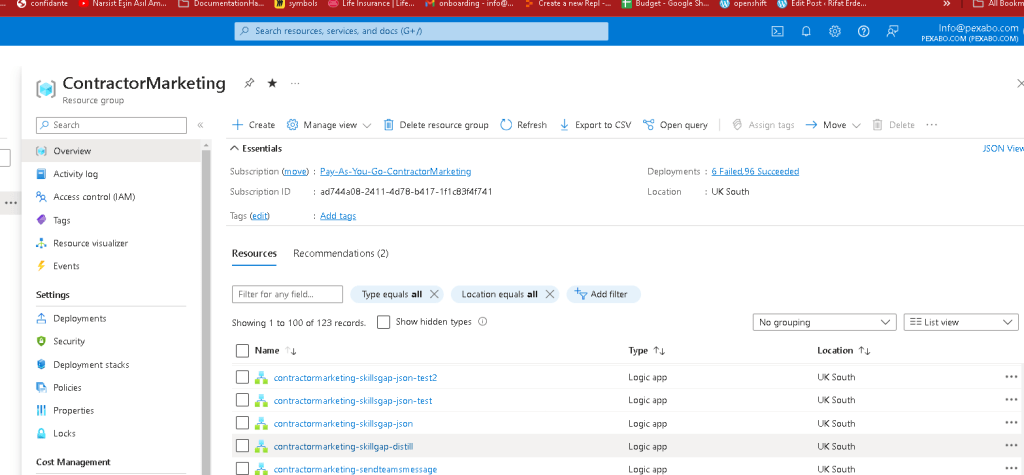
Task: Pin the ContractorMarketing resource group
Action: tap(249, 83)
